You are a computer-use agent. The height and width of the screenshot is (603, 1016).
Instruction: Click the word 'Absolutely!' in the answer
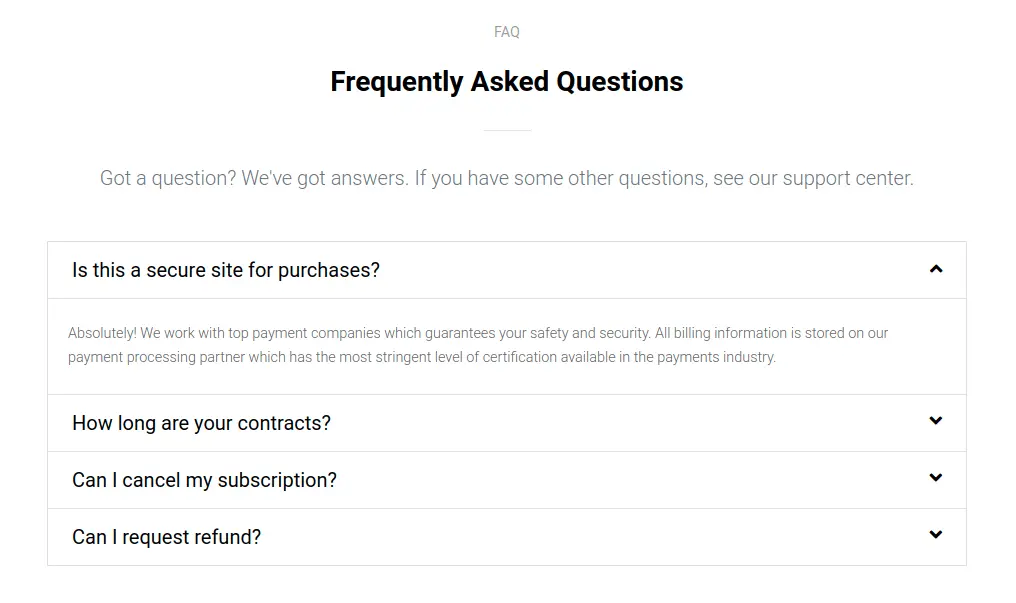point(102,333)
